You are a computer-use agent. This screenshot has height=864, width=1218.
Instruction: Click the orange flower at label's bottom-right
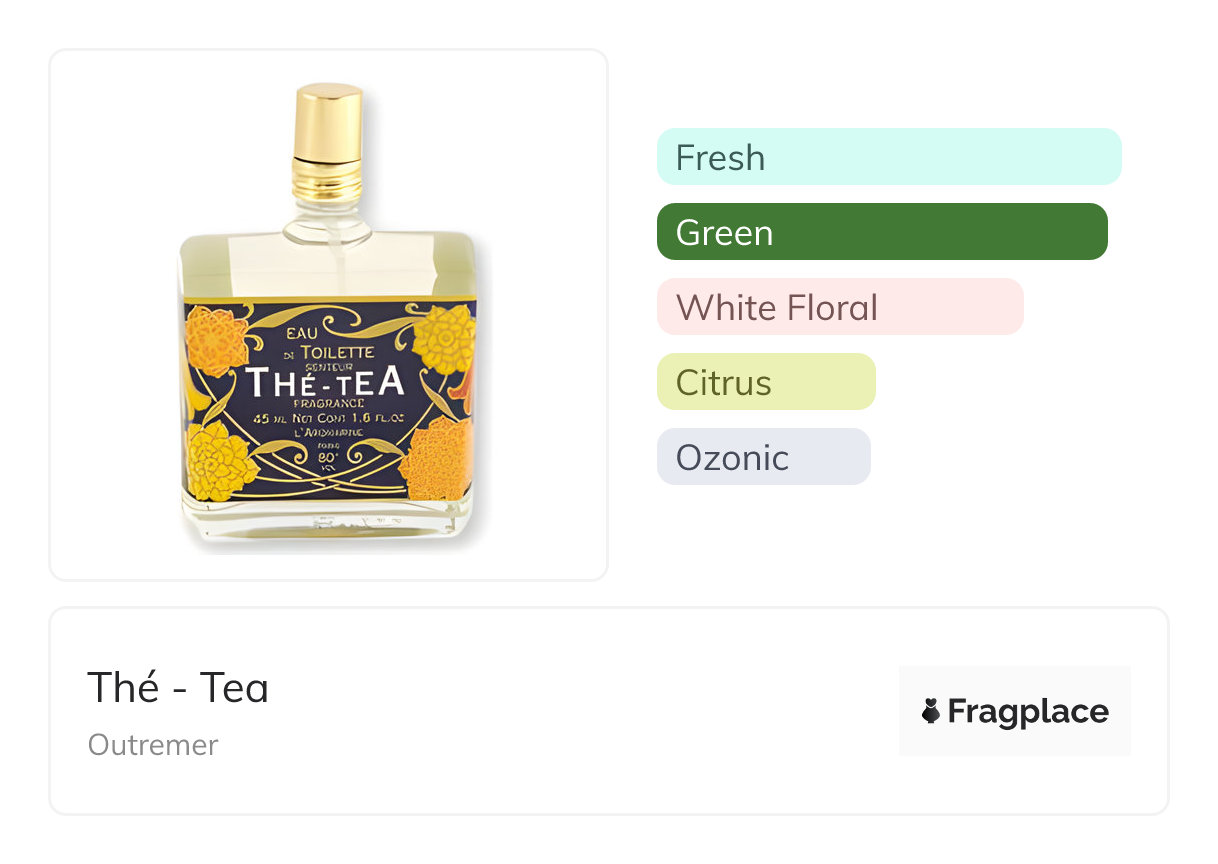tap(435, 458)
